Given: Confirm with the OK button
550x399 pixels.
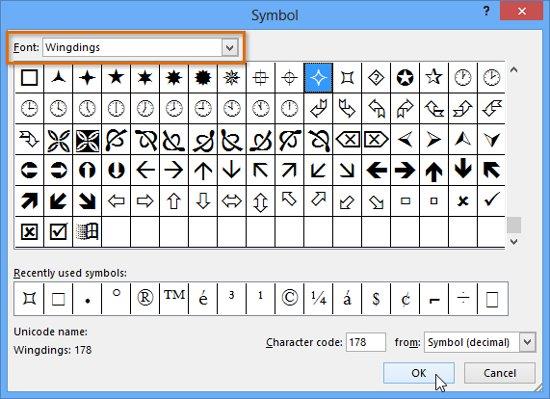Looking at the screenshot, I should [x=419, y=373].
